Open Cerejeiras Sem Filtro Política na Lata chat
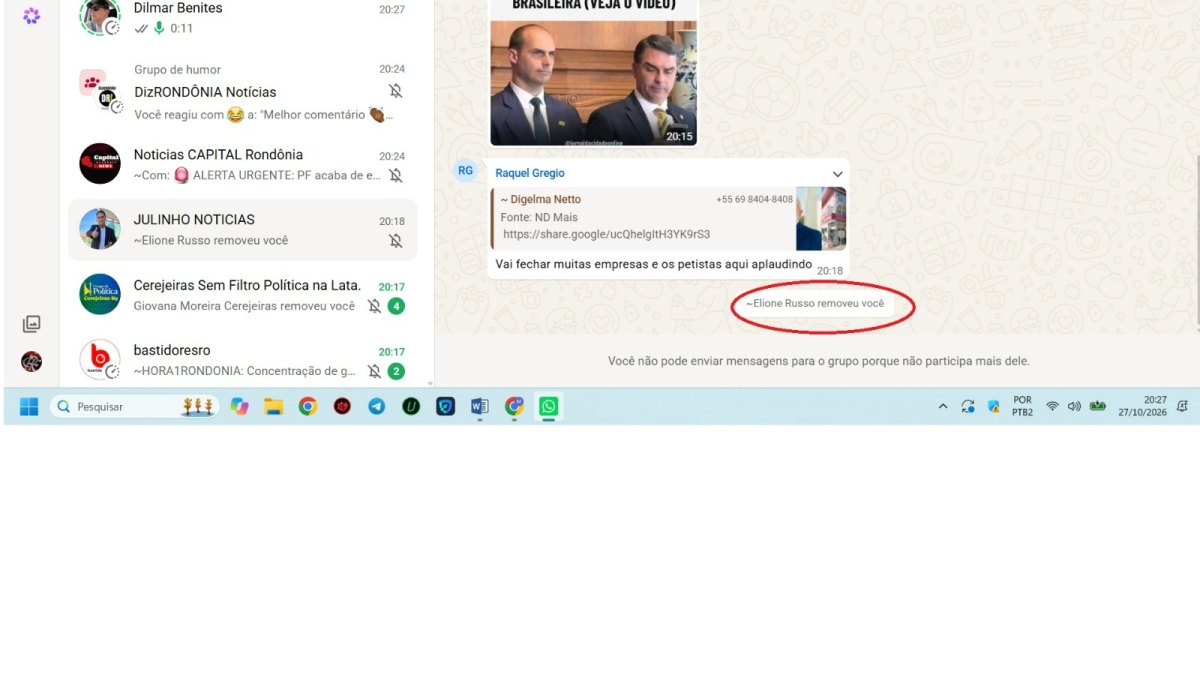 click(243, 295)
